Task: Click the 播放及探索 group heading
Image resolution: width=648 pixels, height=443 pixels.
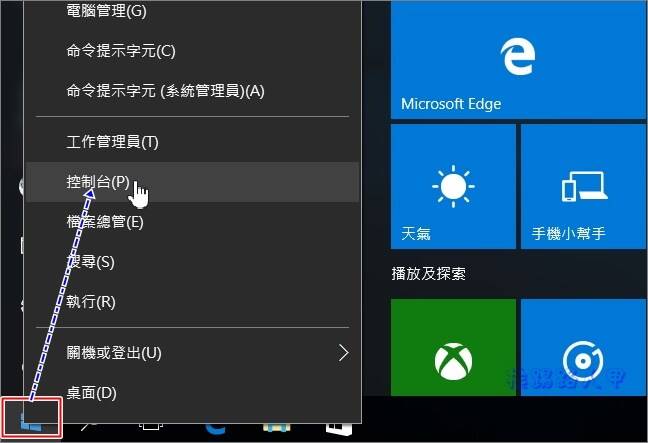Action: 429,274
